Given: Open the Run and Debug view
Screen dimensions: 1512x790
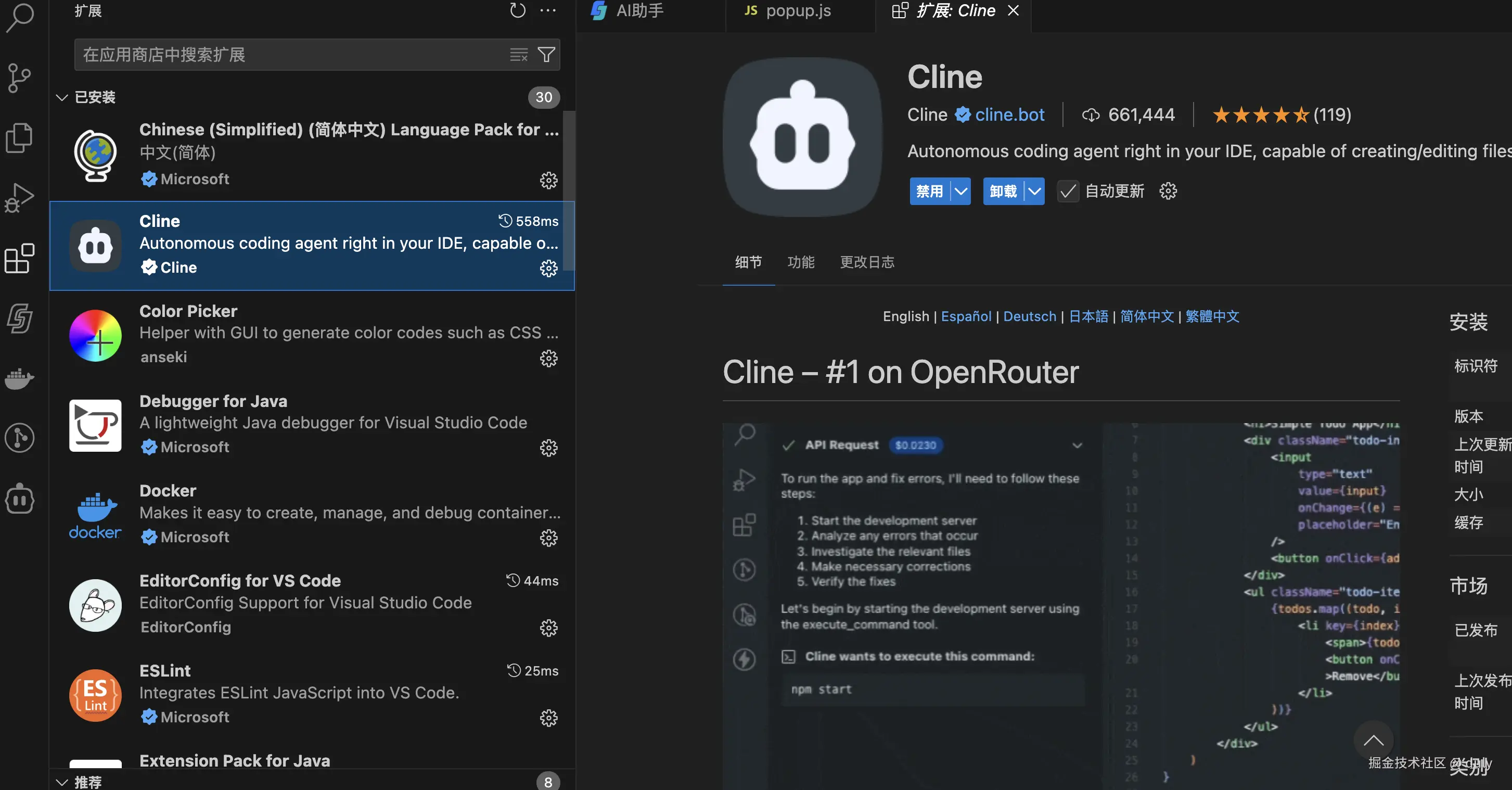Looking at the screenshot, I should (x=19, y=197).
